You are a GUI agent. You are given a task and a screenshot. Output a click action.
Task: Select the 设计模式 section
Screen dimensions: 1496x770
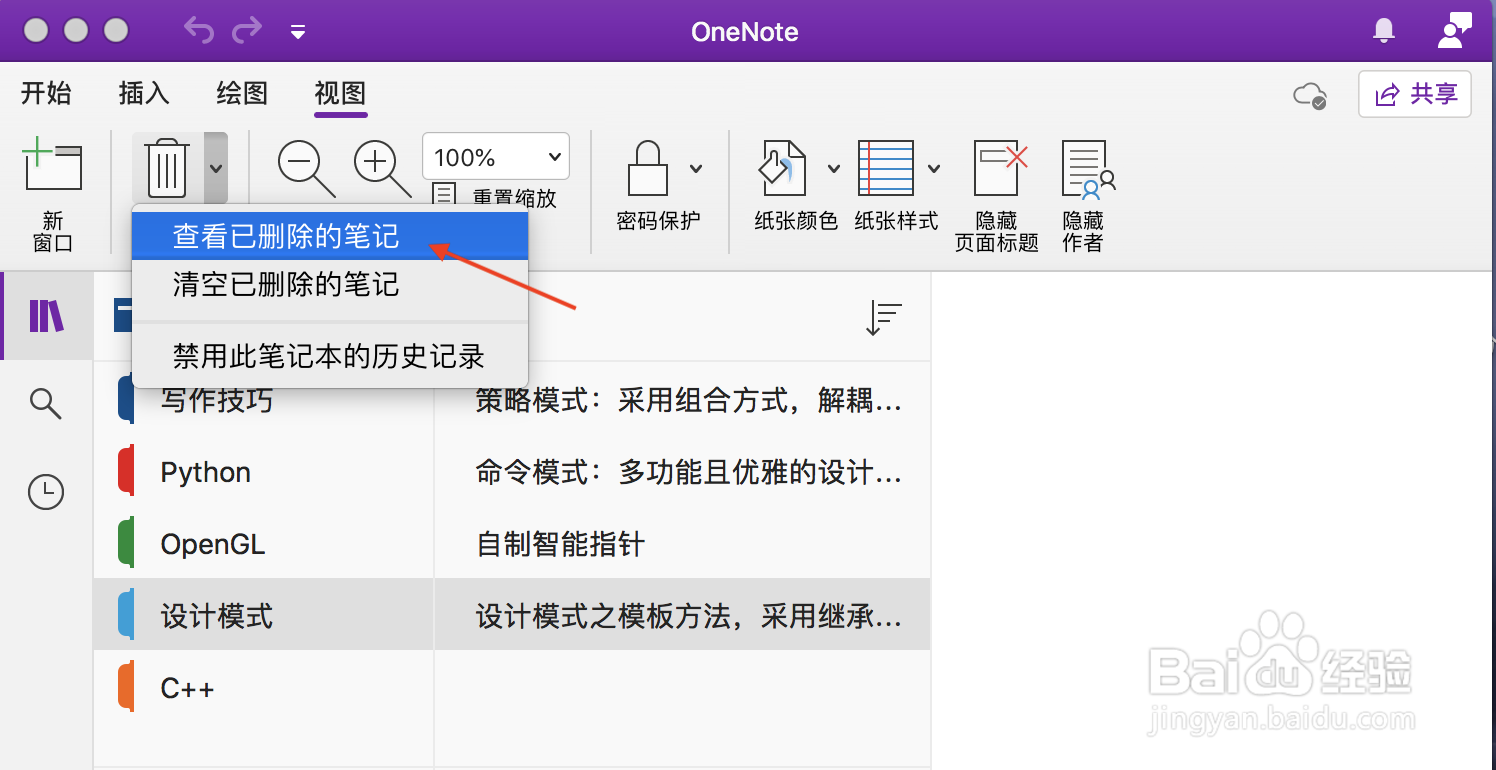click(264, 616)
